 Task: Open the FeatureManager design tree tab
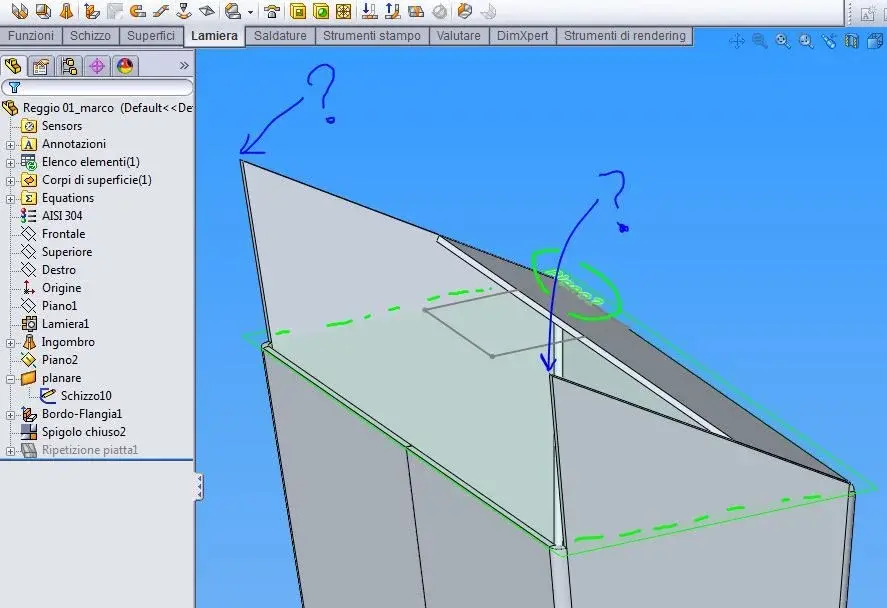(13, 66)
